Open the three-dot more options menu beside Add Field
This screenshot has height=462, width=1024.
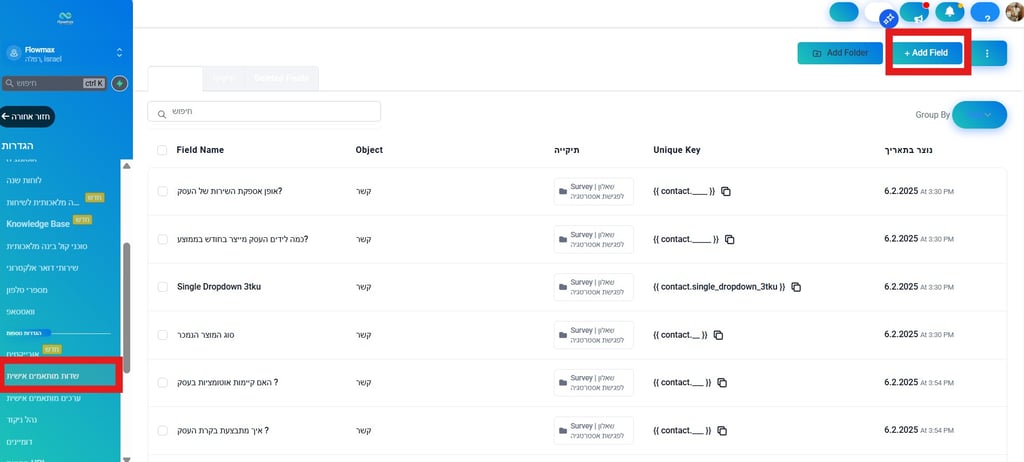point(987,54)
